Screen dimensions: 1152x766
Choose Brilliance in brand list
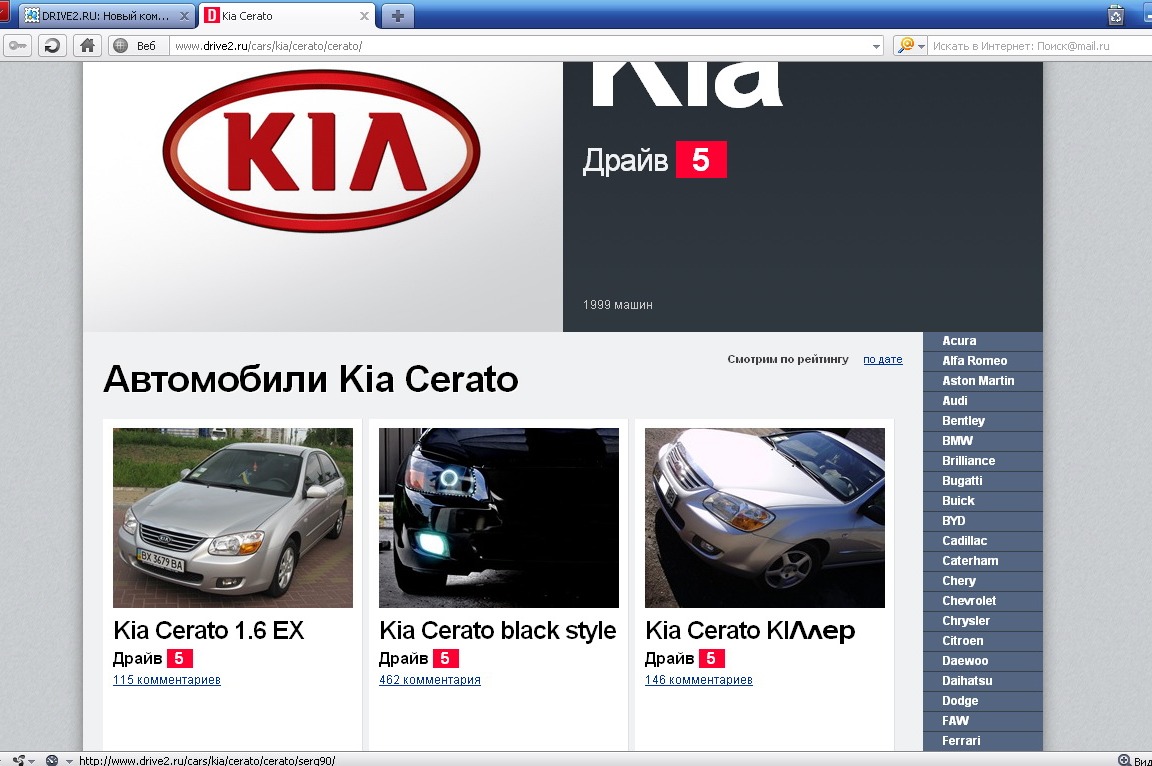(x=982, y=460)
